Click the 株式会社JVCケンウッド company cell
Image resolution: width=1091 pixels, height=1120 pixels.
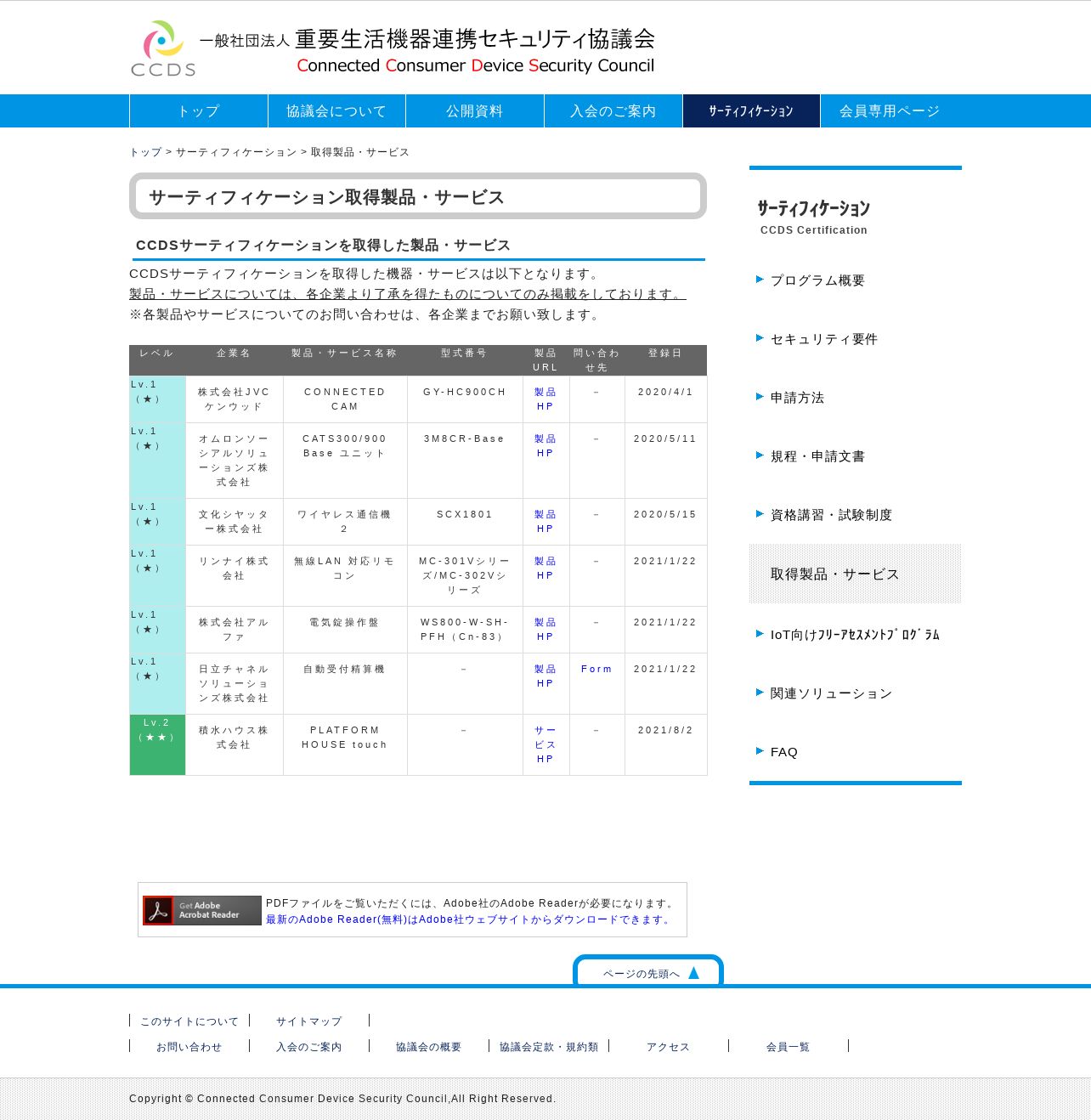click(x=235, y=399)
